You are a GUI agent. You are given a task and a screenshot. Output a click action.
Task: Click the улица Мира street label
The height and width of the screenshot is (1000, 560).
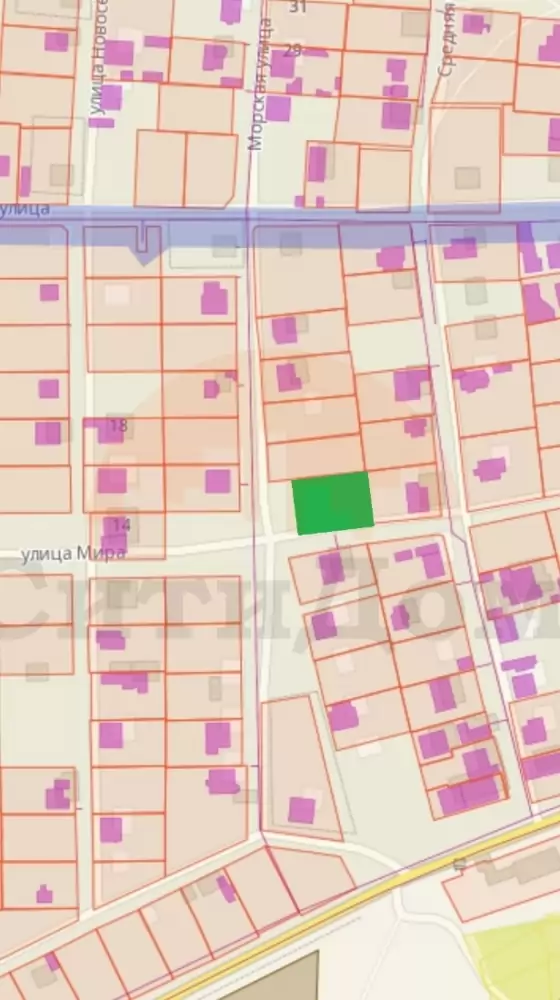tap(73, 554)
